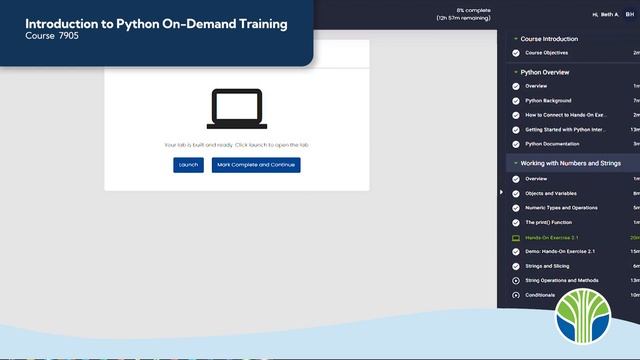Click checkmark beside Objects and Variables
The image size is (640, 360).
[x=516, y=193]
